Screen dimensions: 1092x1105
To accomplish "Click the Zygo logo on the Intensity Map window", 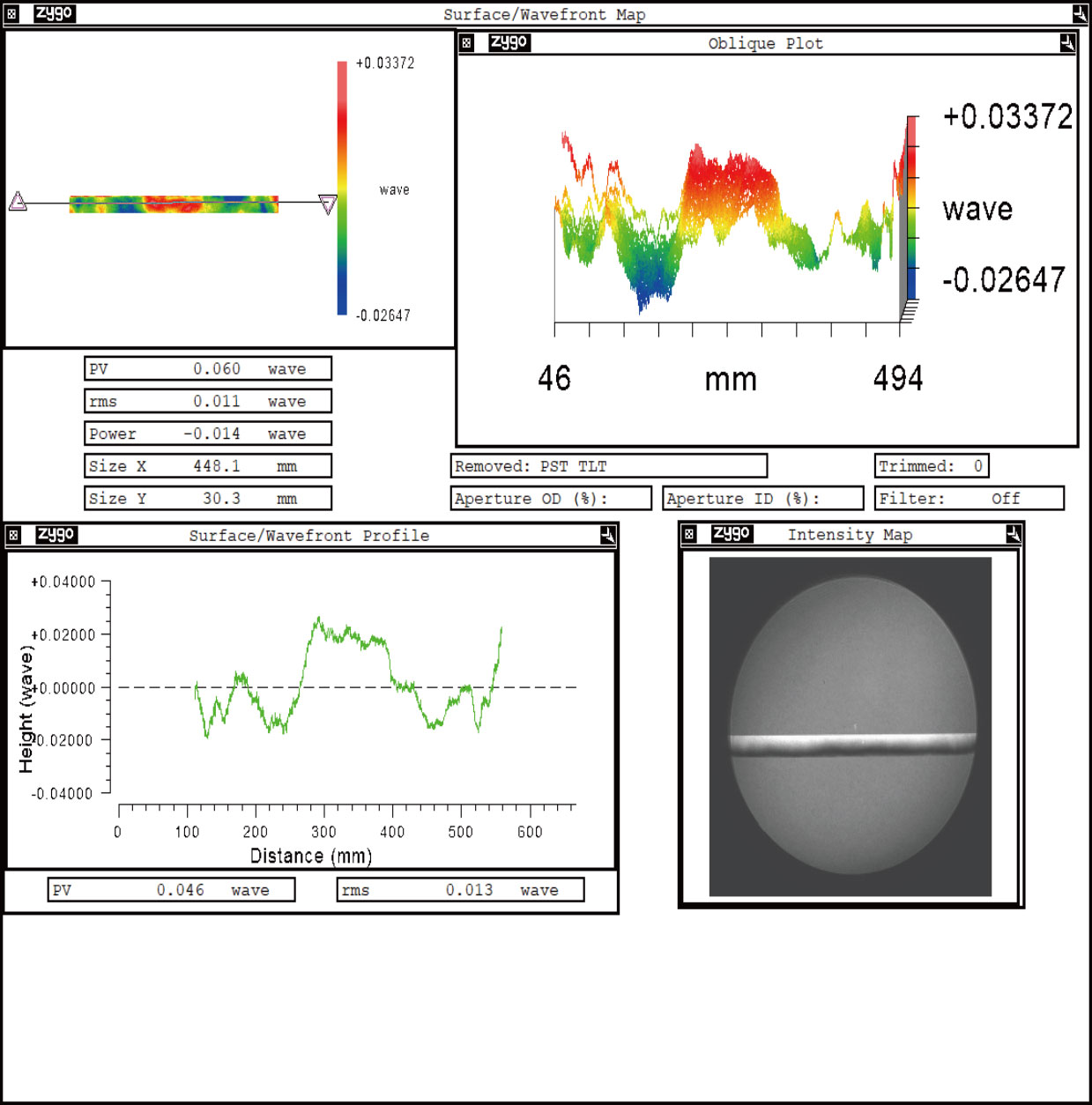I will pos(732,534).
